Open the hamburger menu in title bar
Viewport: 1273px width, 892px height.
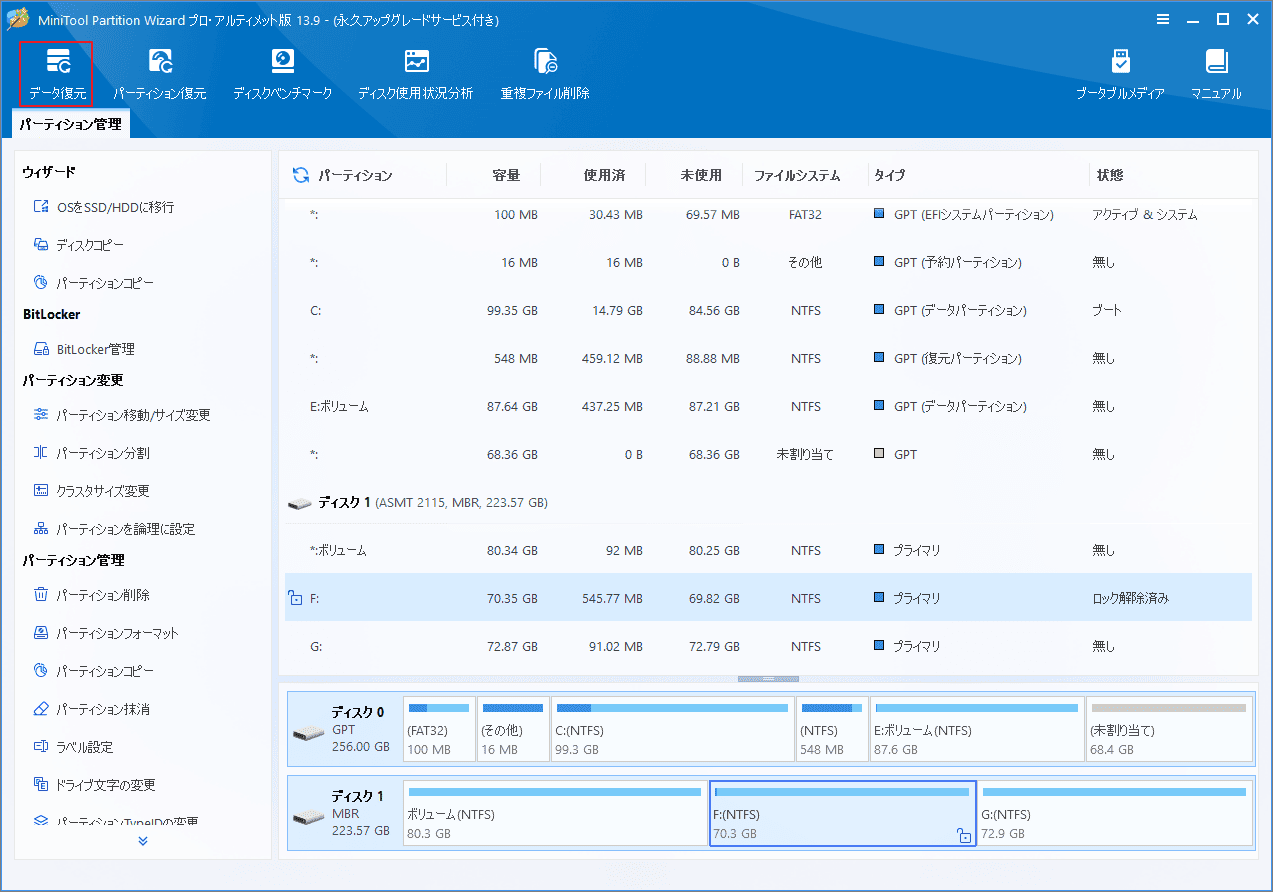click(1163, 19)
